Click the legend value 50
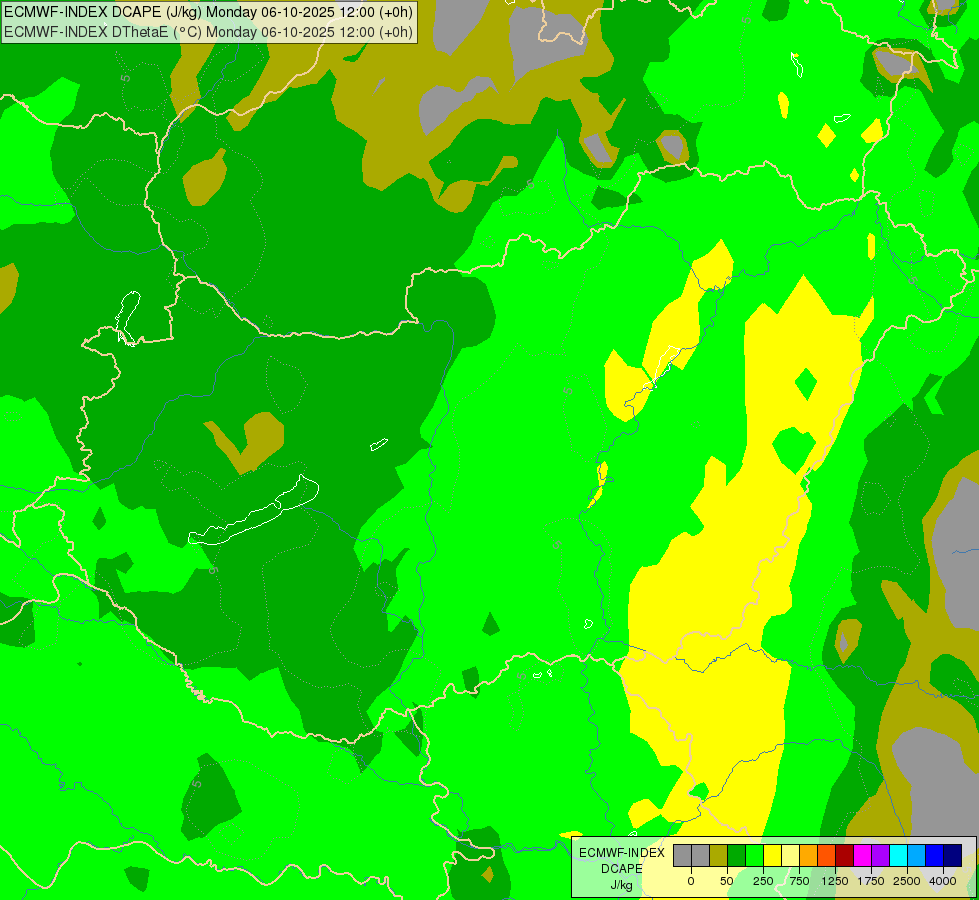This screenshot has width=979, height=900. pos(727,881)
